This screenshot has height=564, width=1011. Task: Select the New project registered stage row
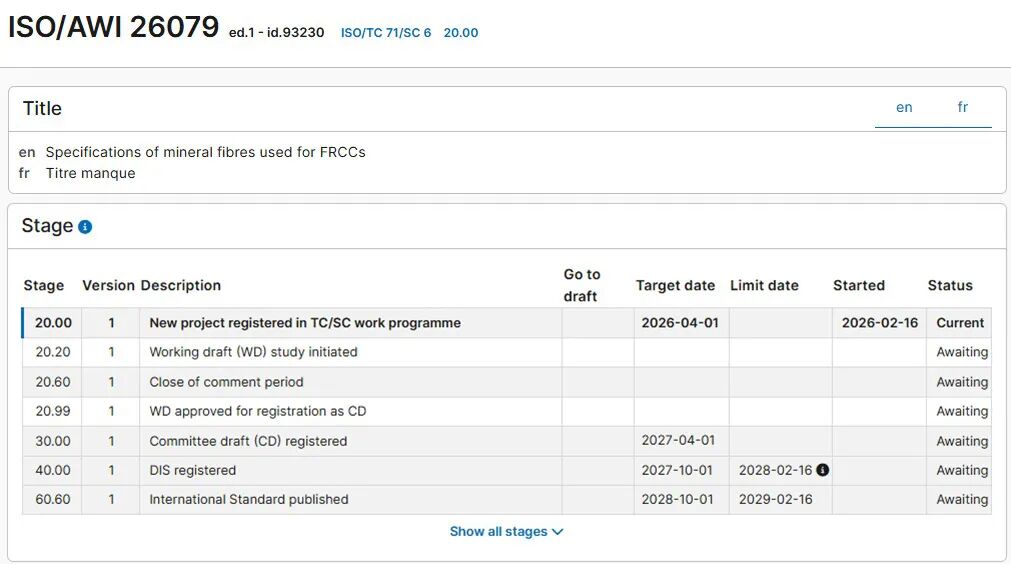coord(304,323)
